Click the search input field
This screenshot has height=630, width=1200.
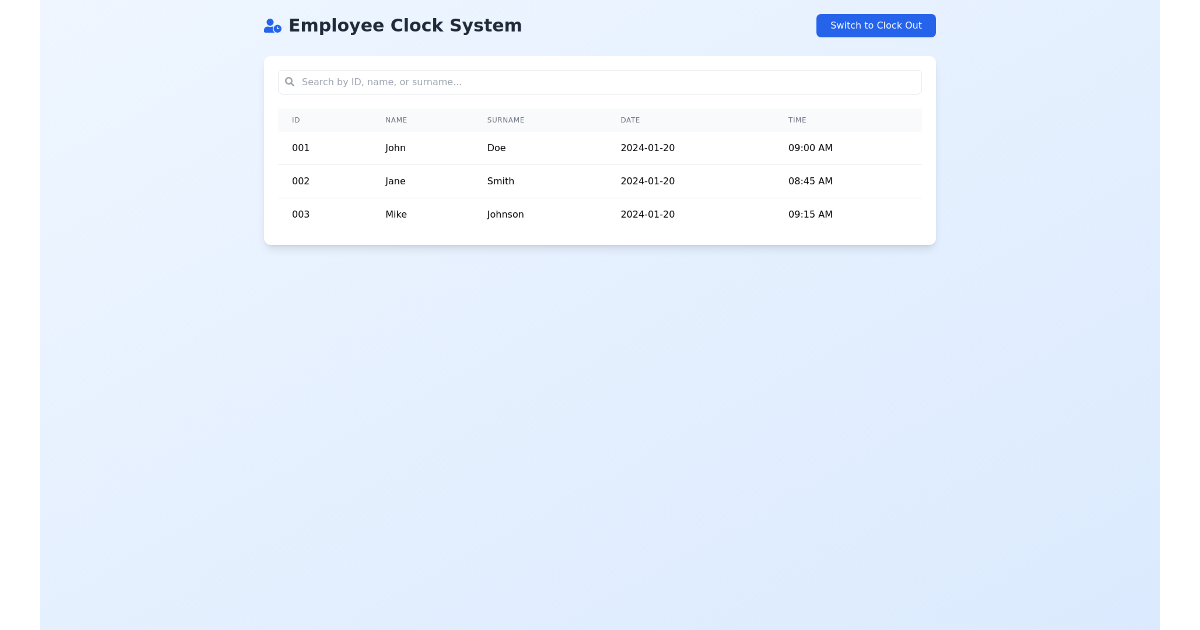point(600,82)
